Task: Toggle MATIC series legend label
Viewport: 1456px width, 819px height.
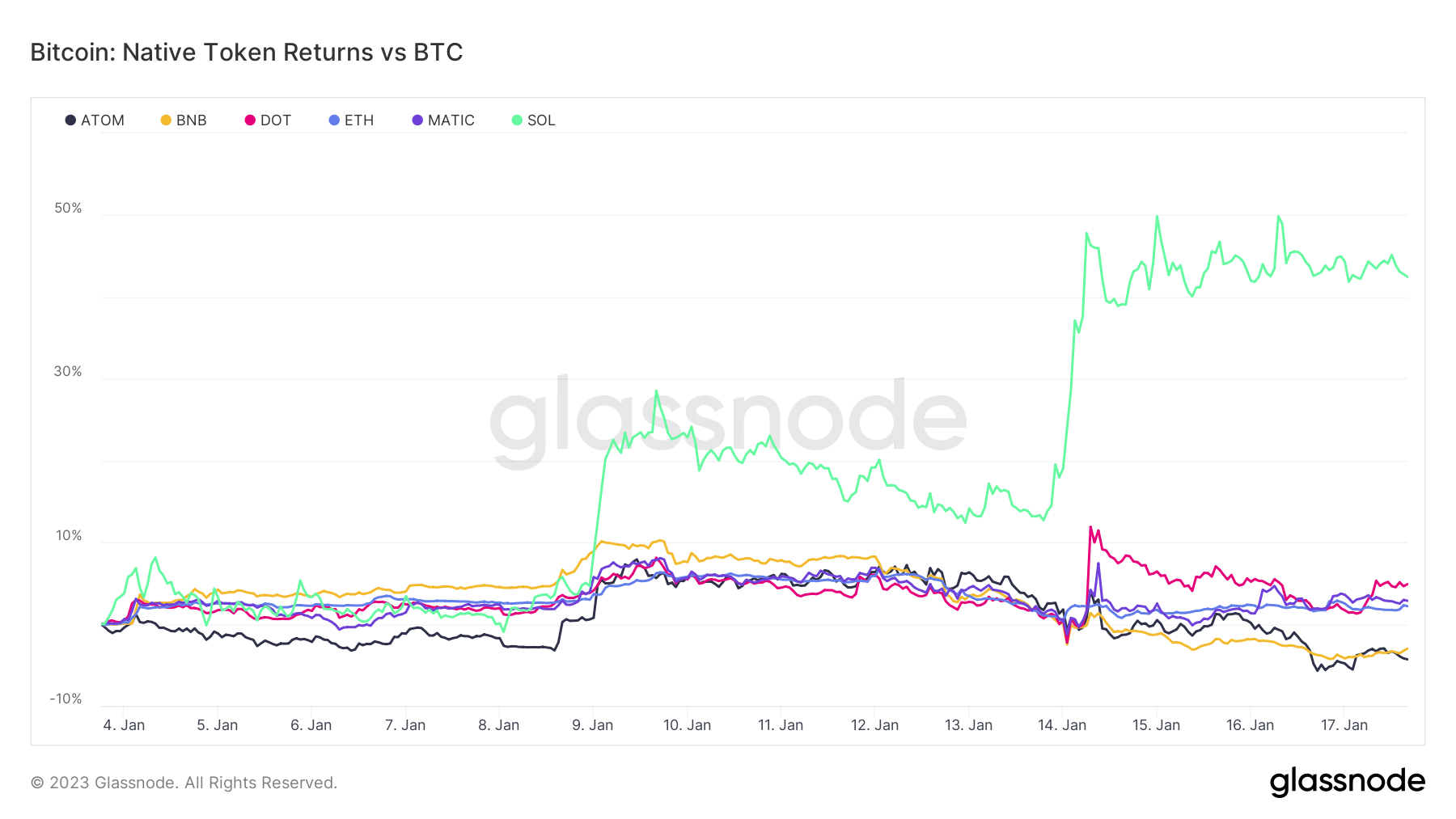Action: coord(451,120)
